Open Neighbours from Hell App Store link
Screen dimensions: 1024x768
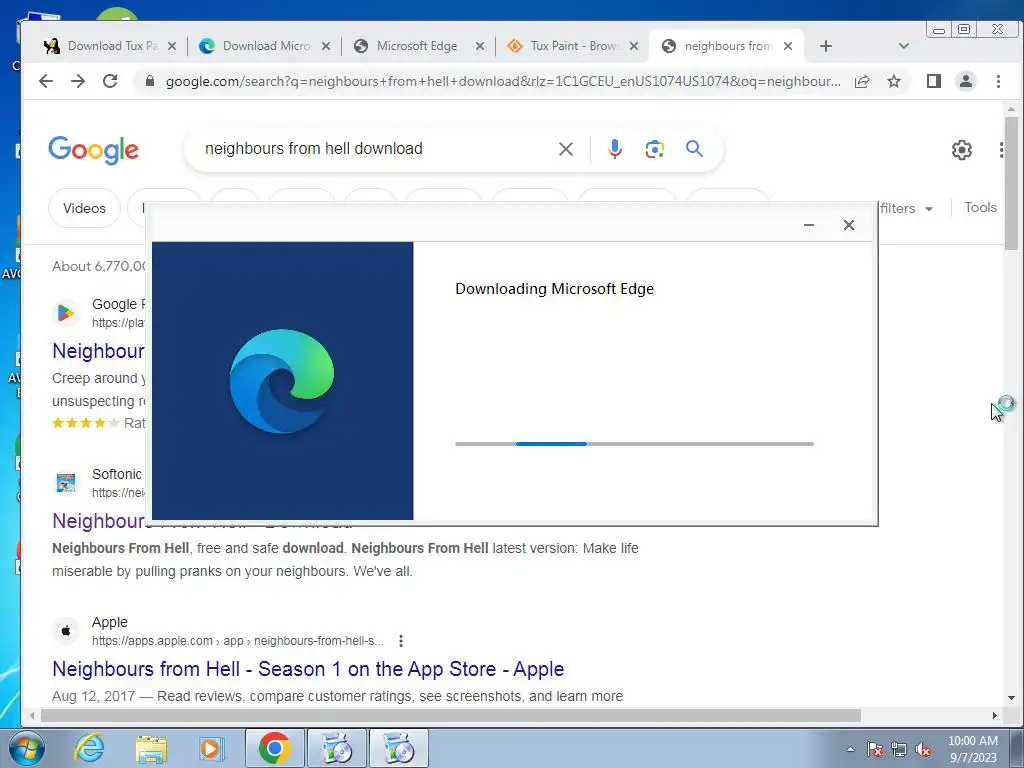pos(308,669)
